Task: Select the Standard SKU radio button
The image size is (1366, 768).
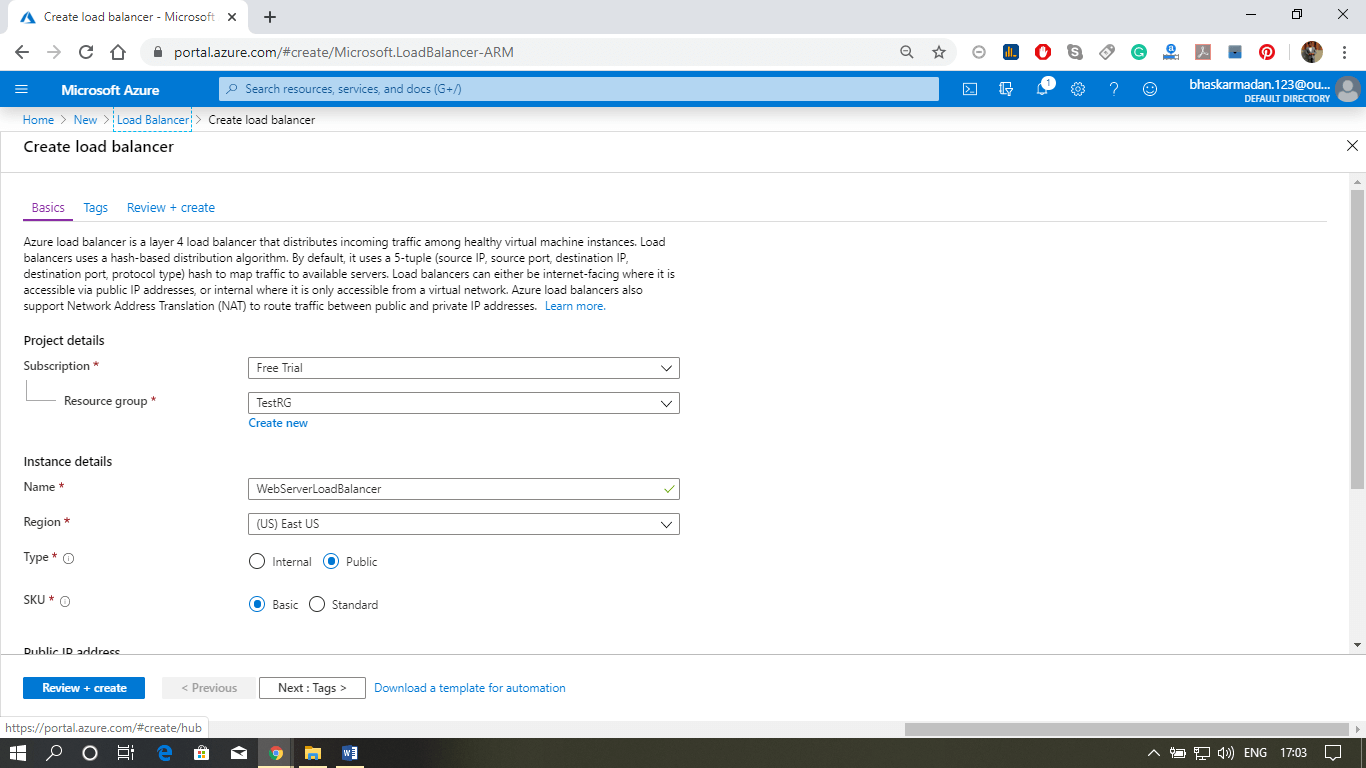Action: pyautogui.click(x=317, y=605)
